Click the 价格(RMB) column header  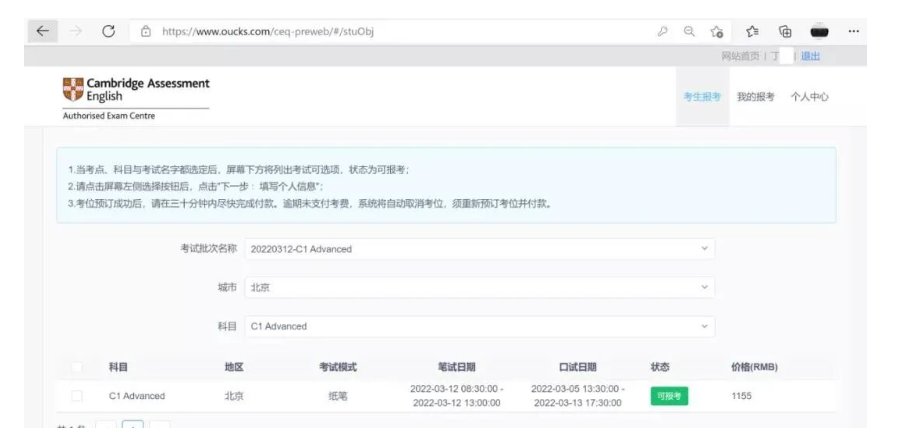pos(755,367)
